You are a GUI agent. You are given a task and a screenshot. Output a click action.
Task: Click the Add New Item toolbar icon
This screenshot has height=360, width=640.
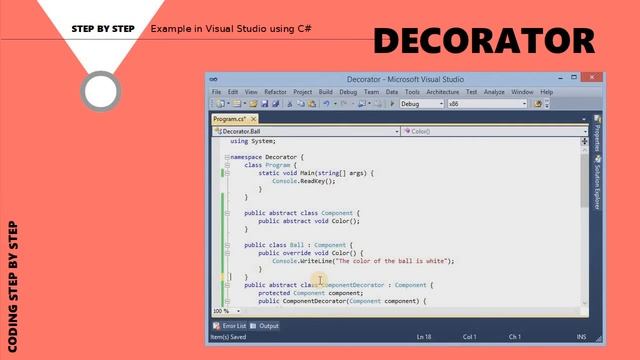(x=237, y=104)
